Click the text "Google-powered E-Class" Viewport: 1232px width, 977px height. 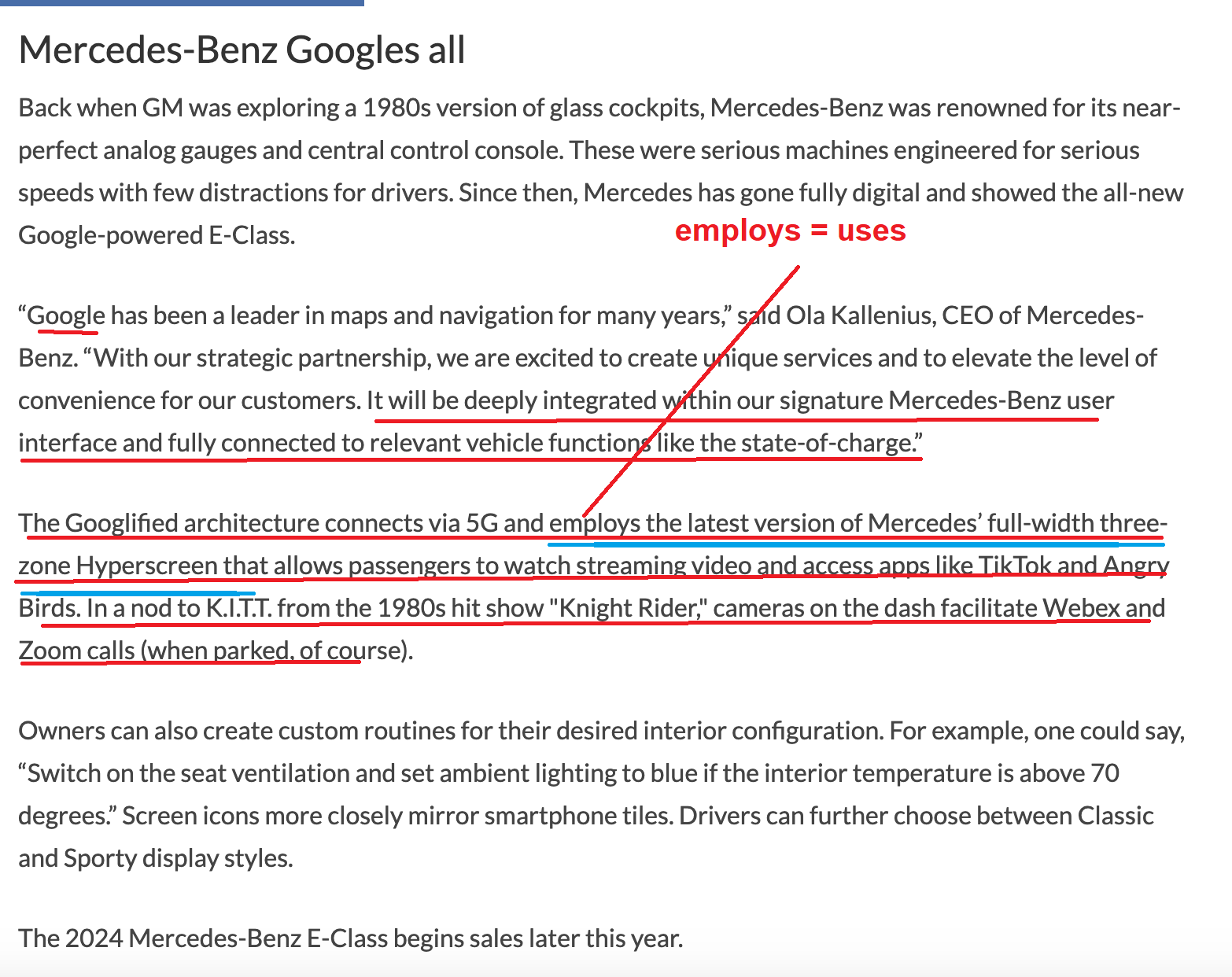pos(153,235)
